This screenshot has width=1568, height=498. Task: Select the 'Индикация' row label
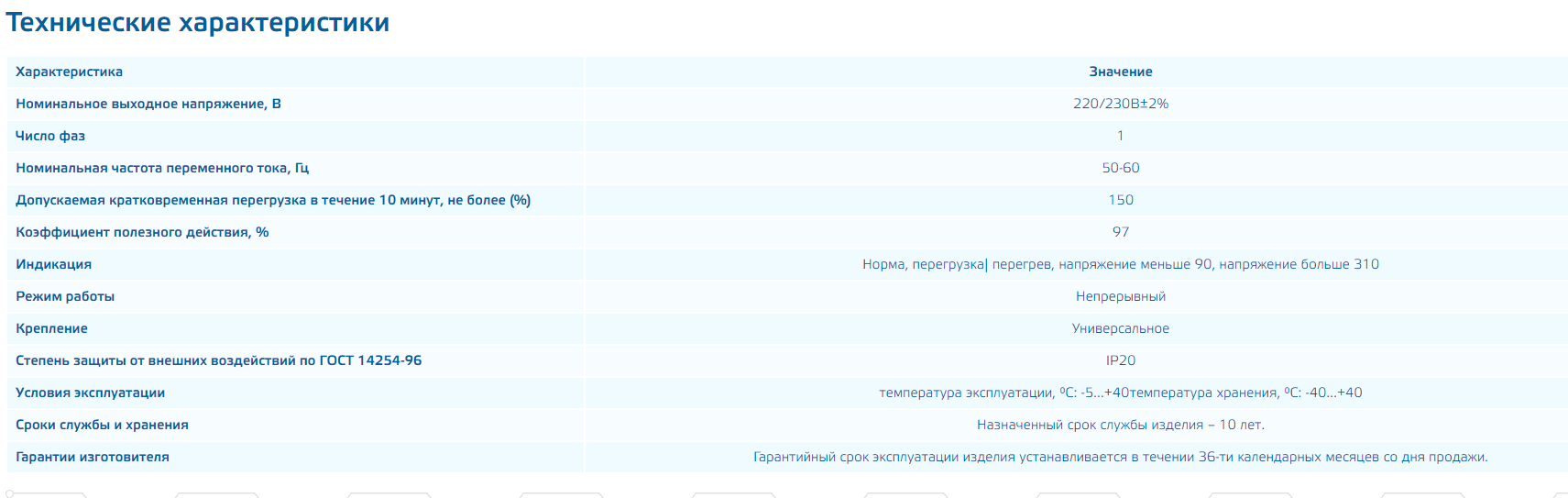pyautogui.click(x=53, y=264)
